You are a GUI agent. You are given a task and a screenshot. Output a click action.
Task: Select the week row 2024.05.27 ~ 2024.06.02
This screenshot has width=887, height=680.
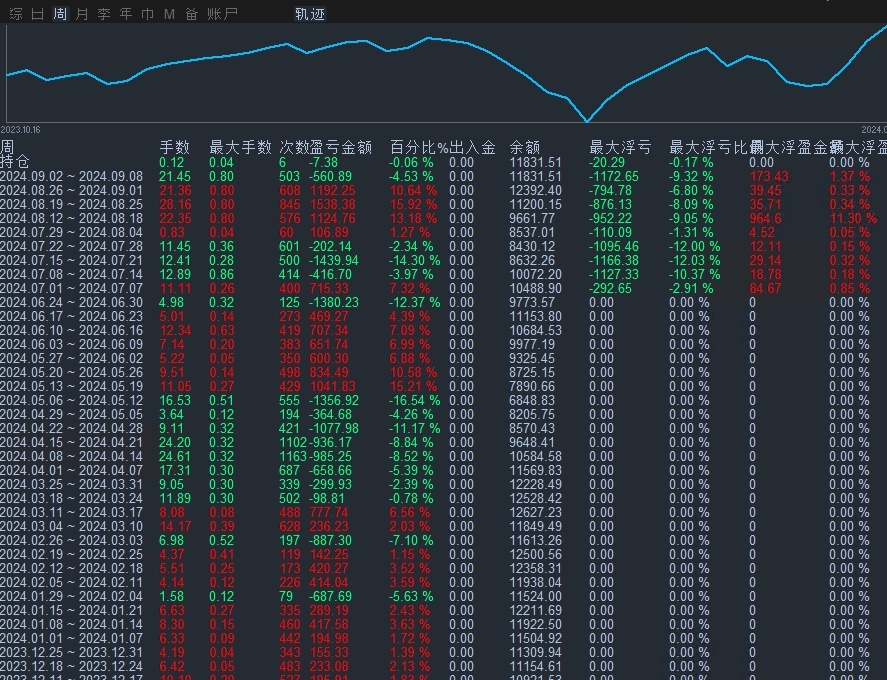(x=444, y=359)
